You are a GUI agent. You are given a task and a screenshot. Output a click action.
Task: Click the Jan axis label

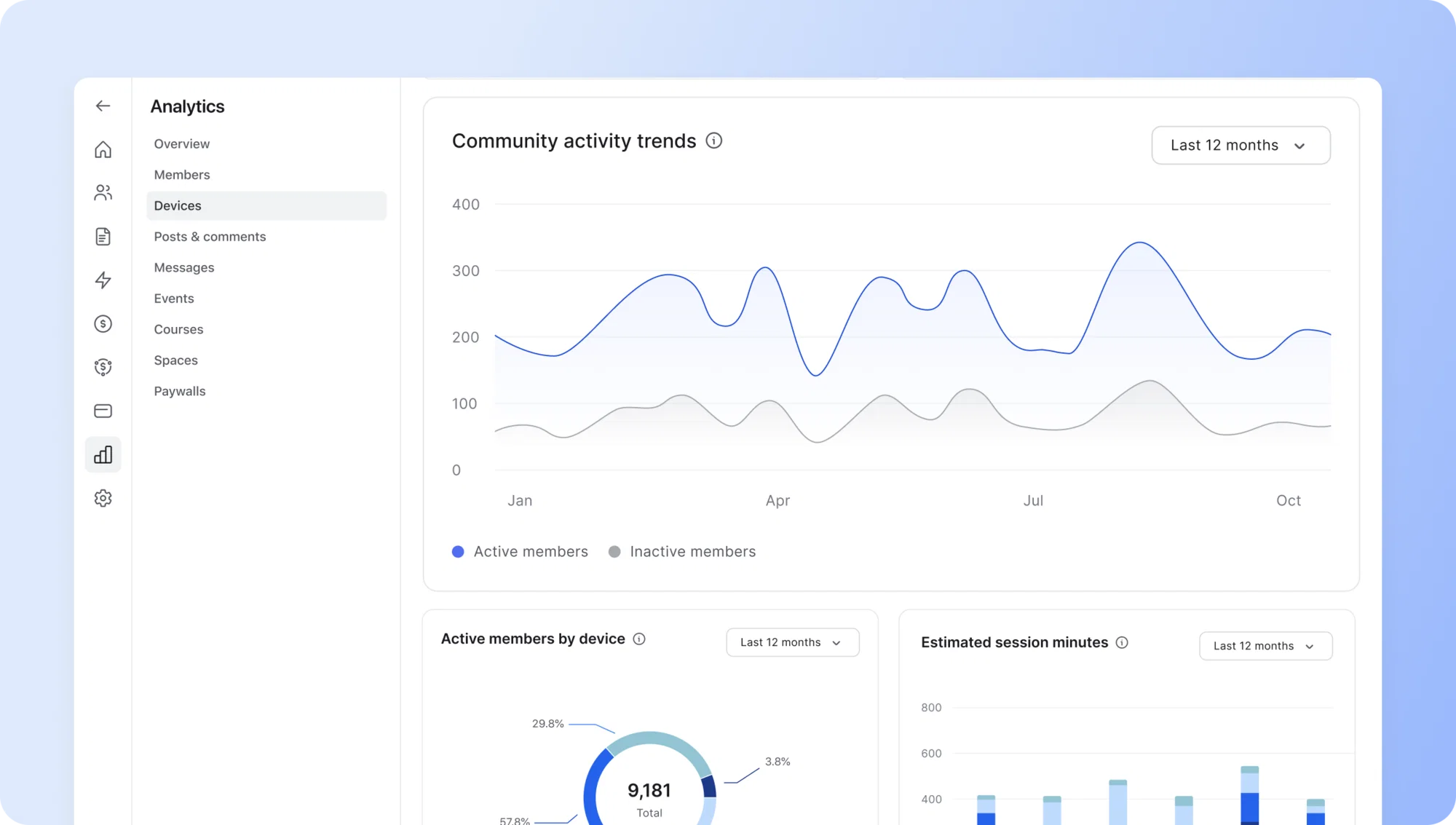point(520,500)
